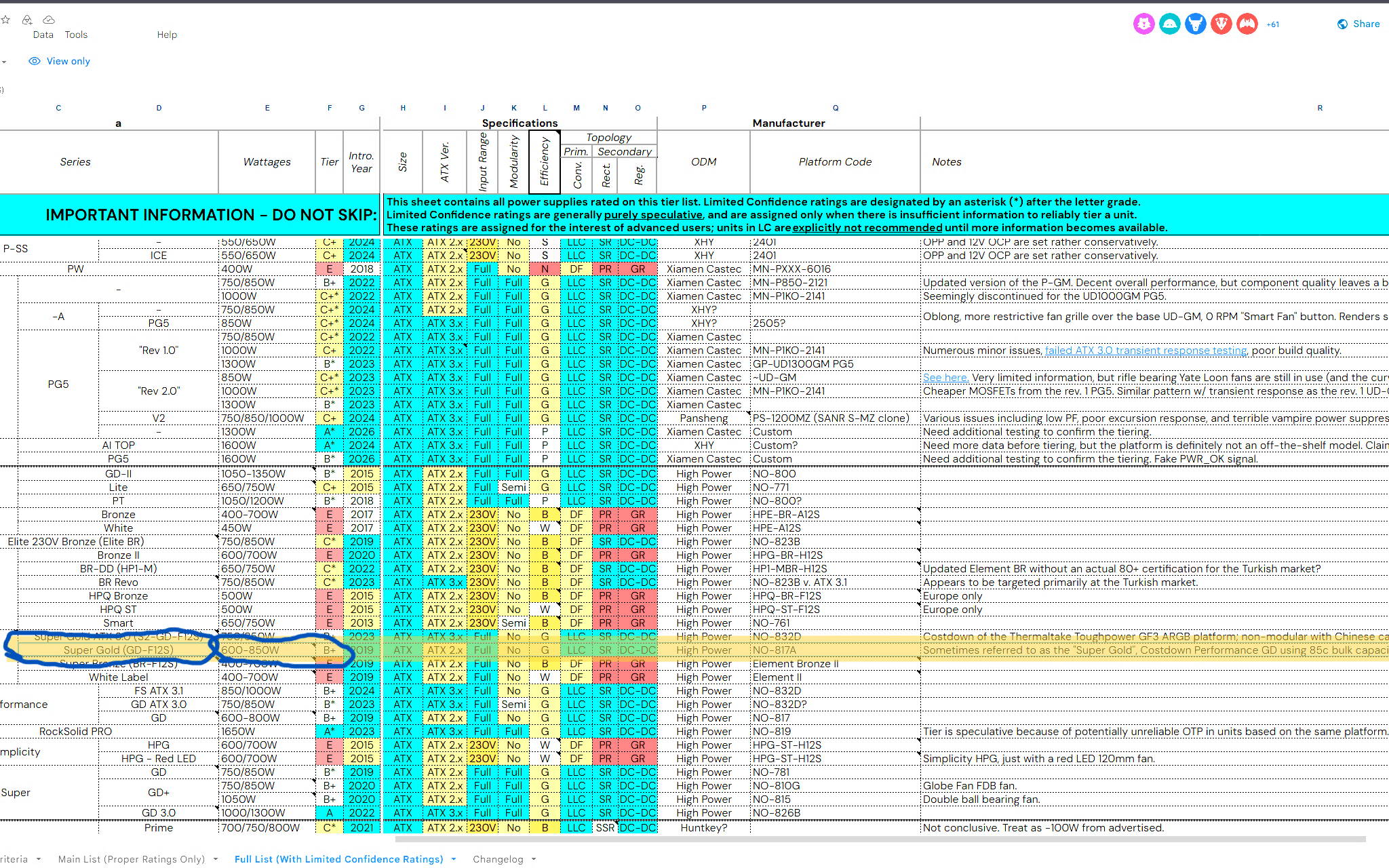
Task: Click the Wattages header cell
Action: tap(267, 162)
